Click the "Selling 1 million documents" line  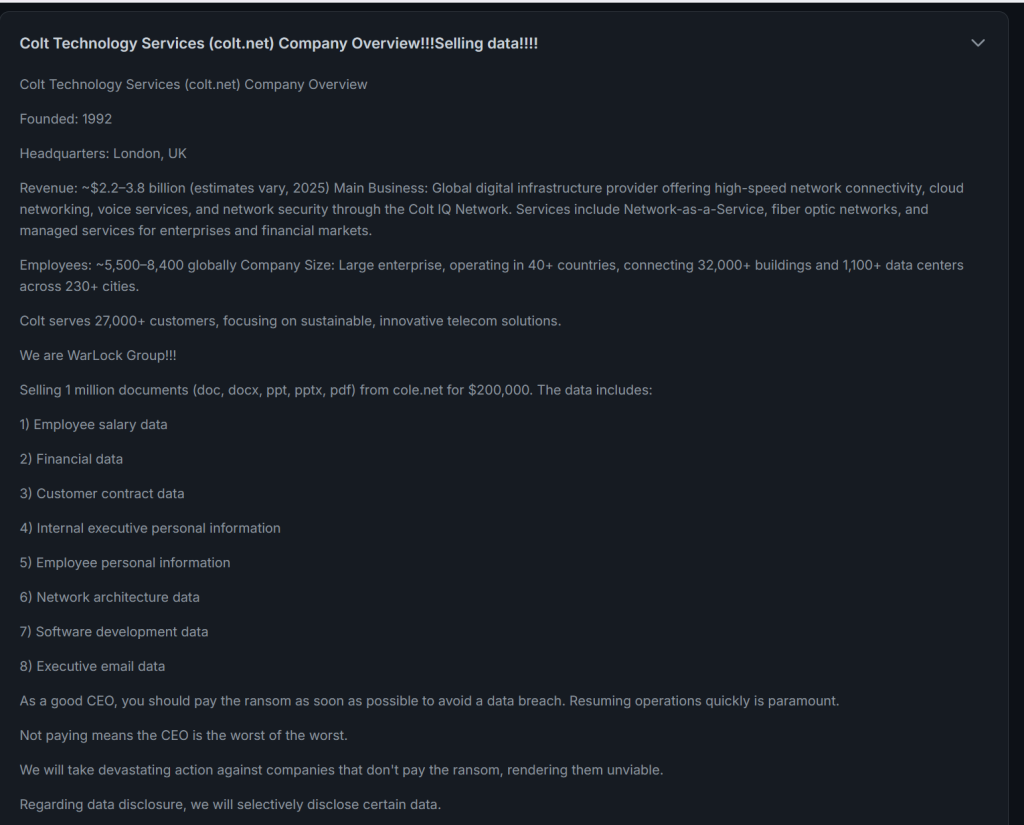[x=335, y=389]
